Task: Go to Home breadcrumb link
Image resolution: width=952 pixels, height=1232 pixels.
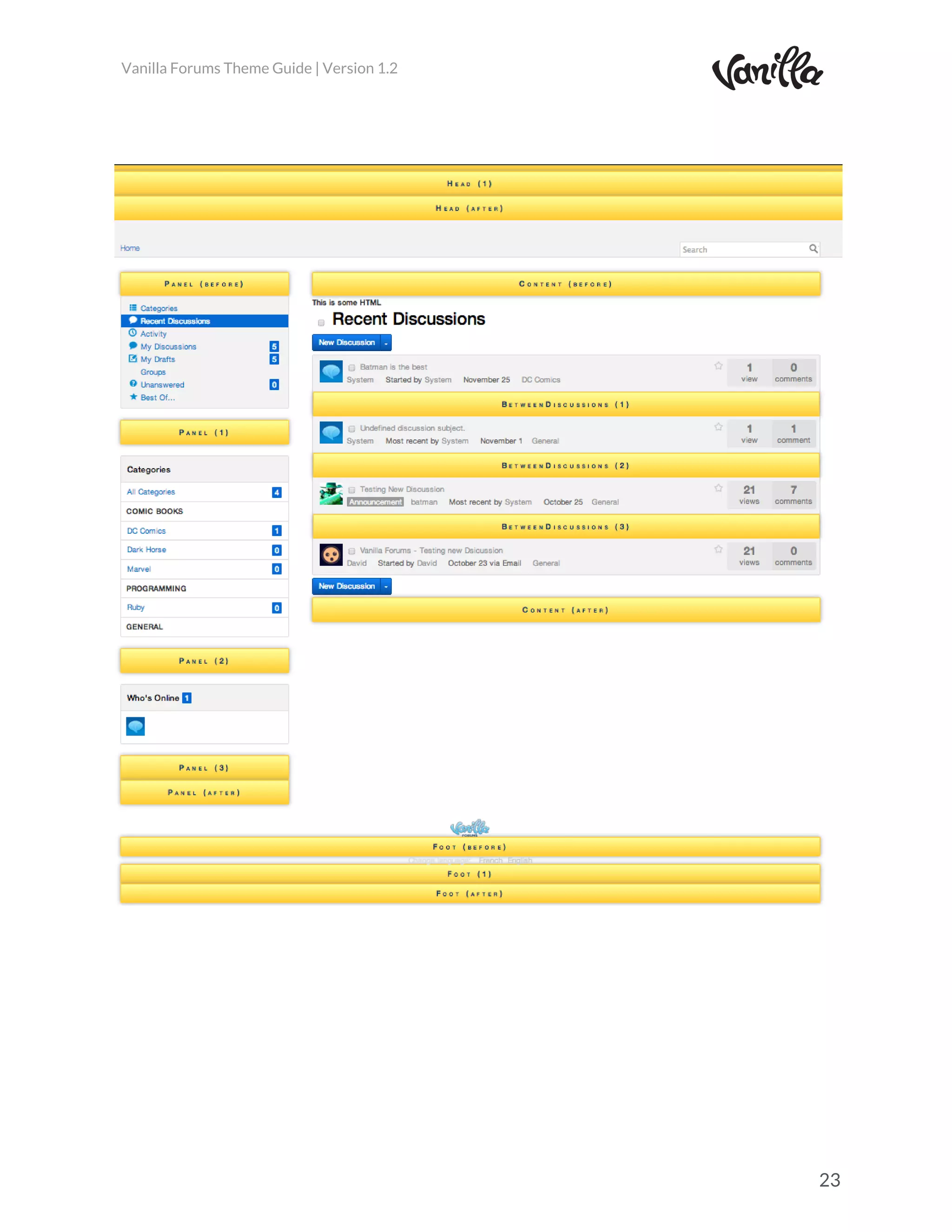Action: tap(130, 248)
